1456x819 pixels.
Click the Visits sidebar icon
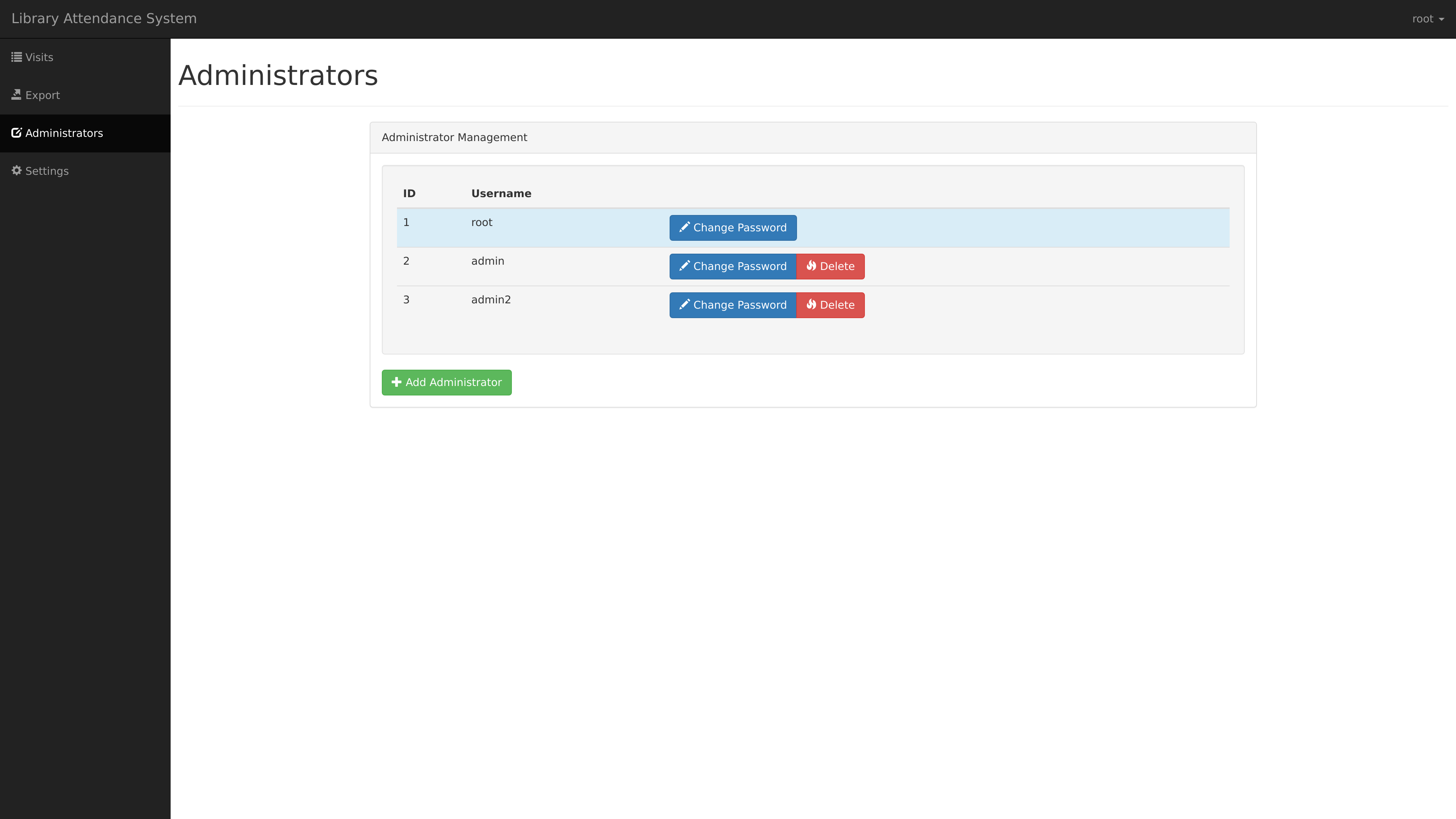(x=16, y=57)
